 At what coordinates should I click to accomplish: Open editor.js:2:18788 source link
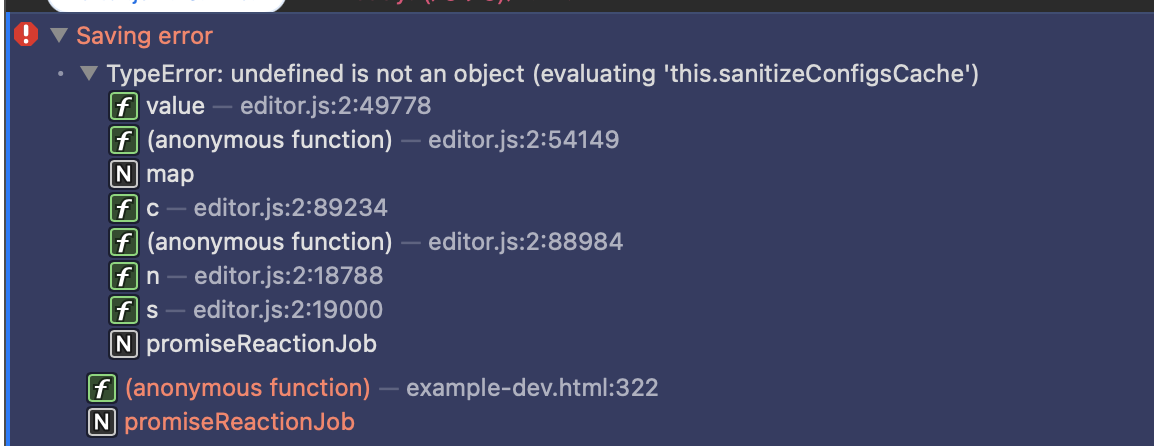click(288, 276)
